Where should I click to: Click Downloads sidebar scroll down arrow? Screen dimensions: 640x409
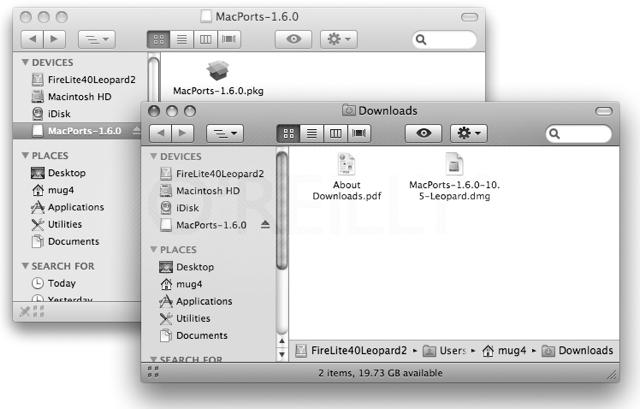[x=282, y=354]
